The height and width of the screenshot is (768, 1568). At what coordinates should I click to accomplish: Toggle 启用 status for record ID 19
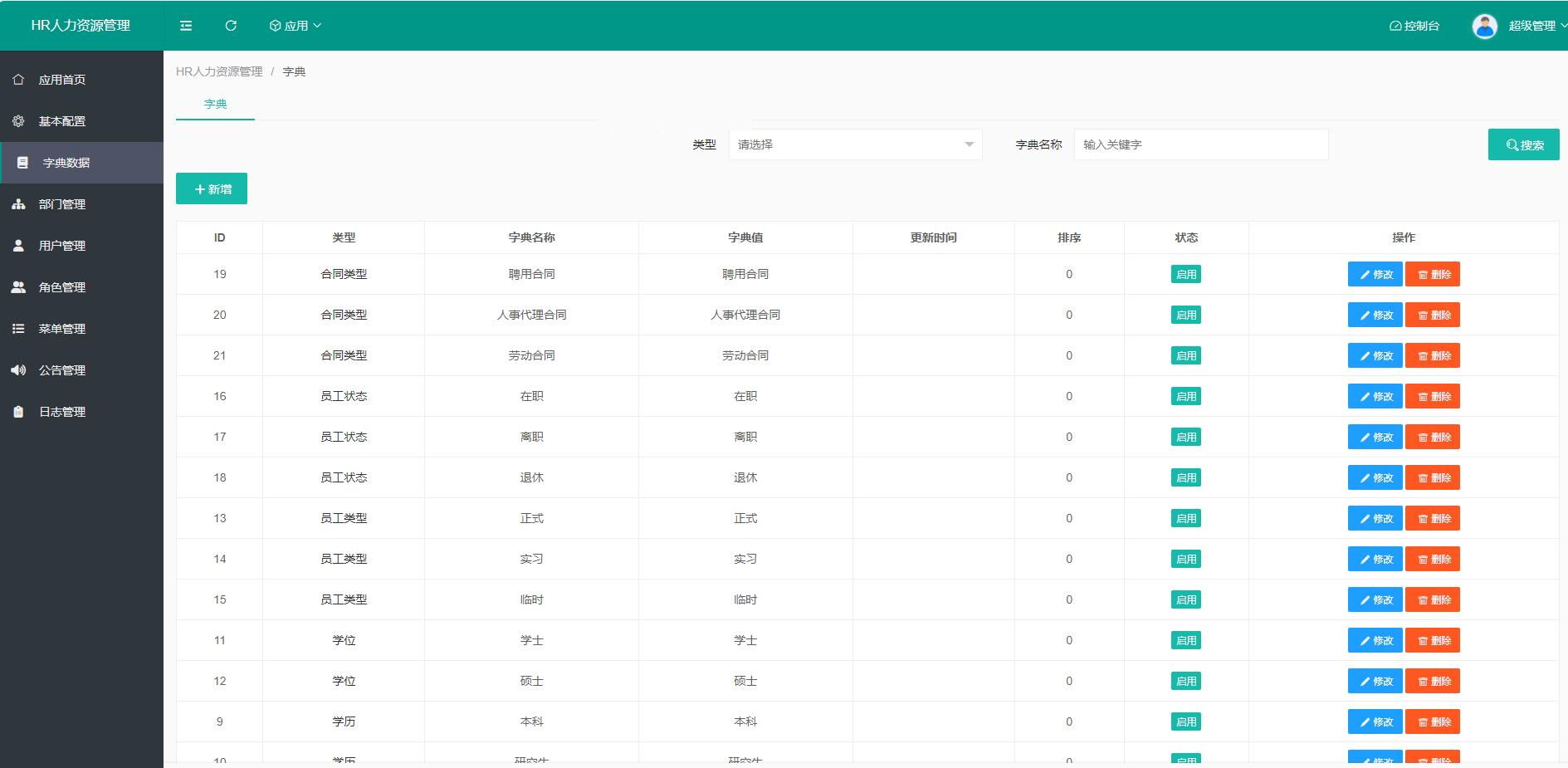(1185, 274)
